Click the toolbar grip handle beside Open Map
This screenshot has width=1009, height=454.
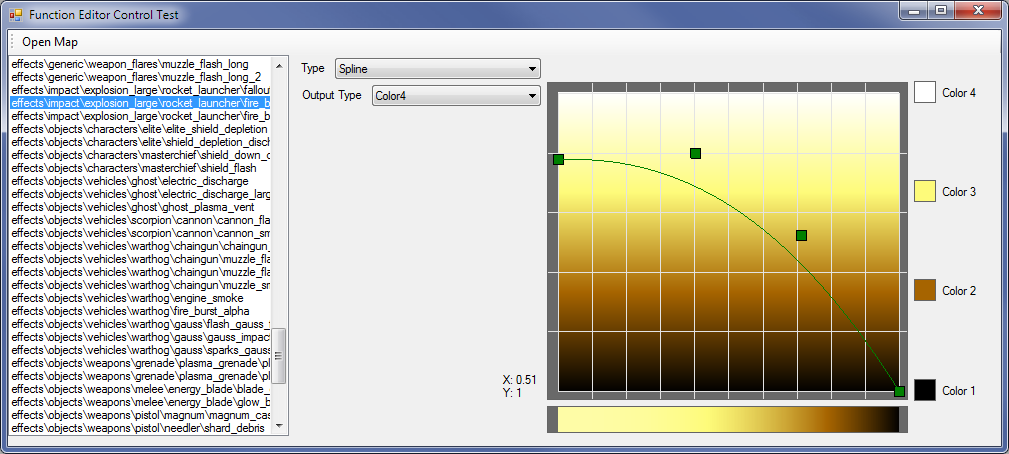[x=12, y=42]
